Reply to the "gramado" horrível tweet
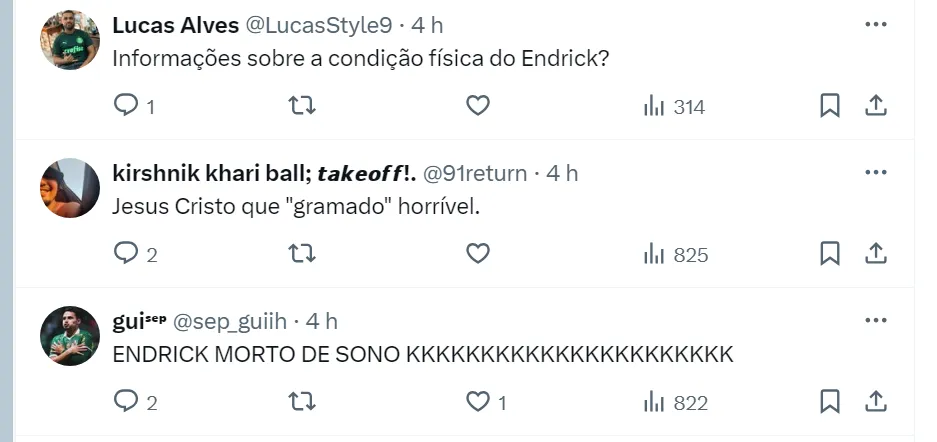 tap(126, 254)
